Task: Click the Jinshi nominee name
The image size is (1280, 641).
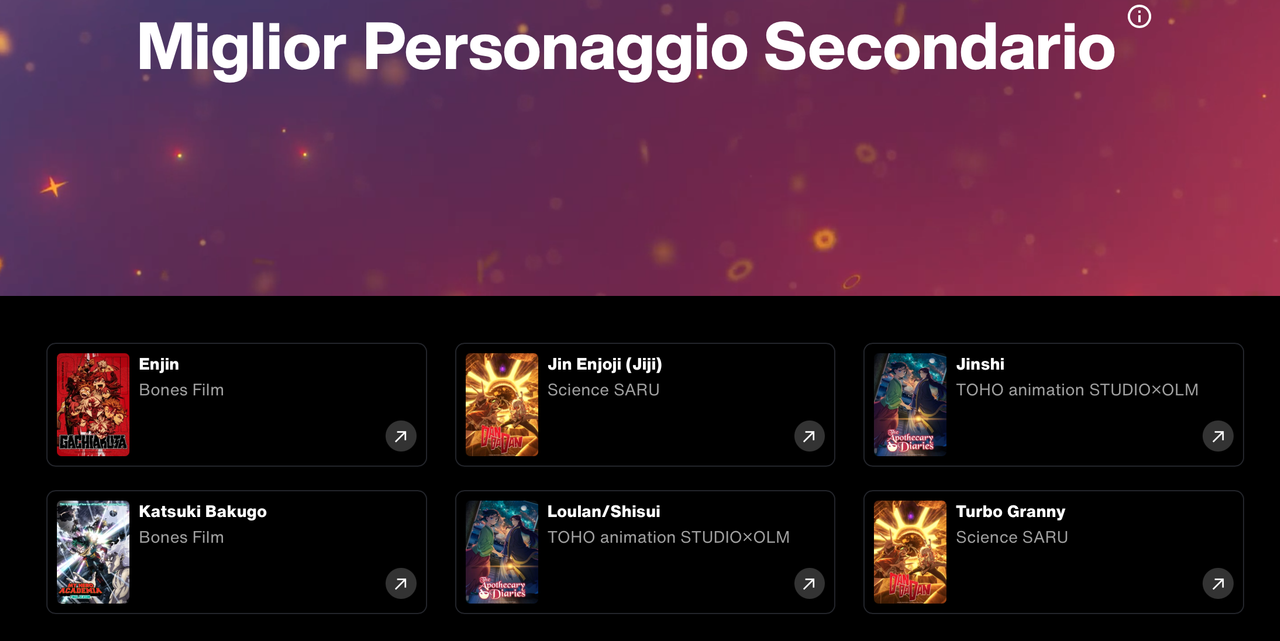Action: (x=980, y=364)
